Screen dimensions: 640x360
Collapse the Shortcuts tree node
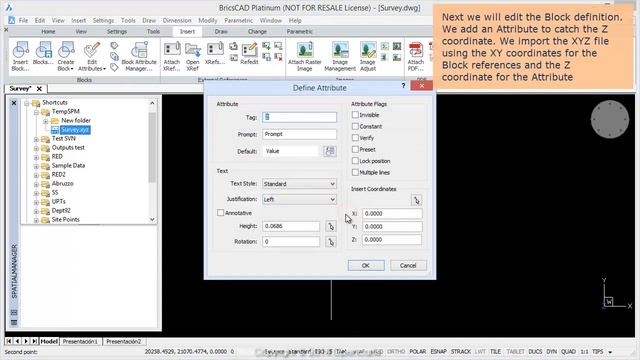pyautogui.click(x=27, y=103)
